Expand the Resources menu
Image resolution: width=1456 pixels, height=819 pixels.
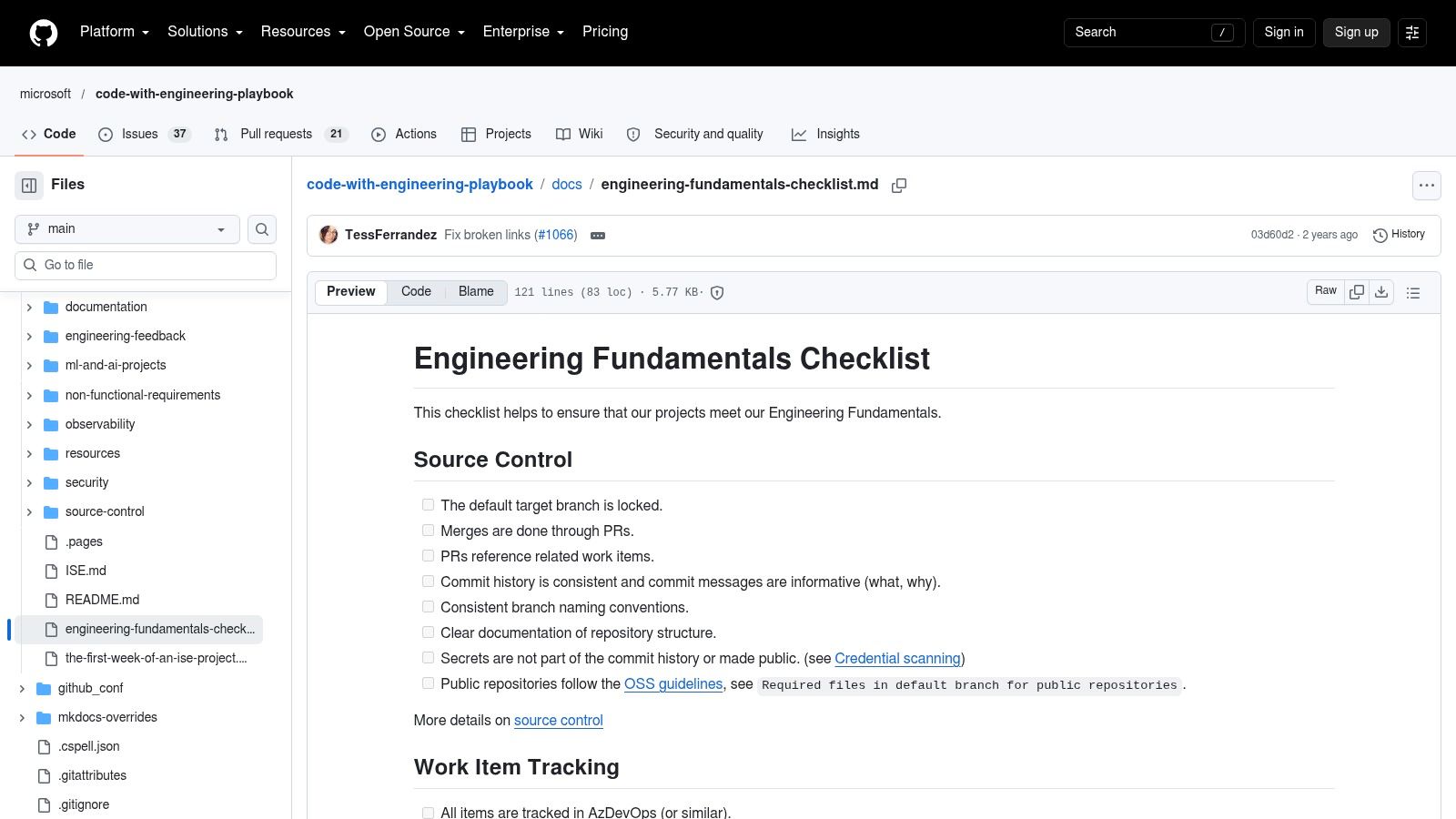point(303,32)
